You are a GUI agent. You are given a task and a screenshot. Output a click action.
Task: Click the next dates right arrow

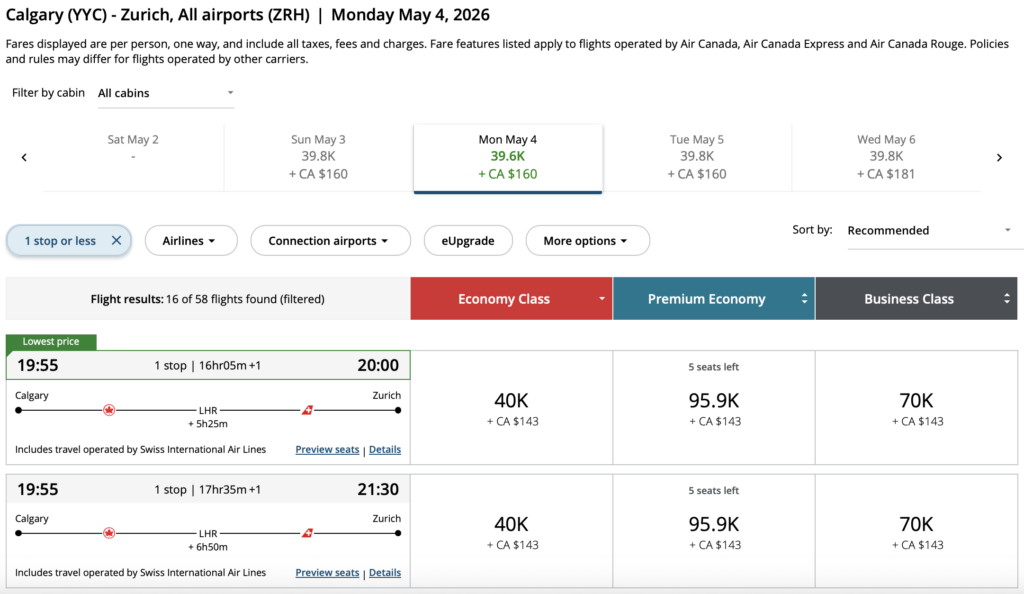(998, 157)
